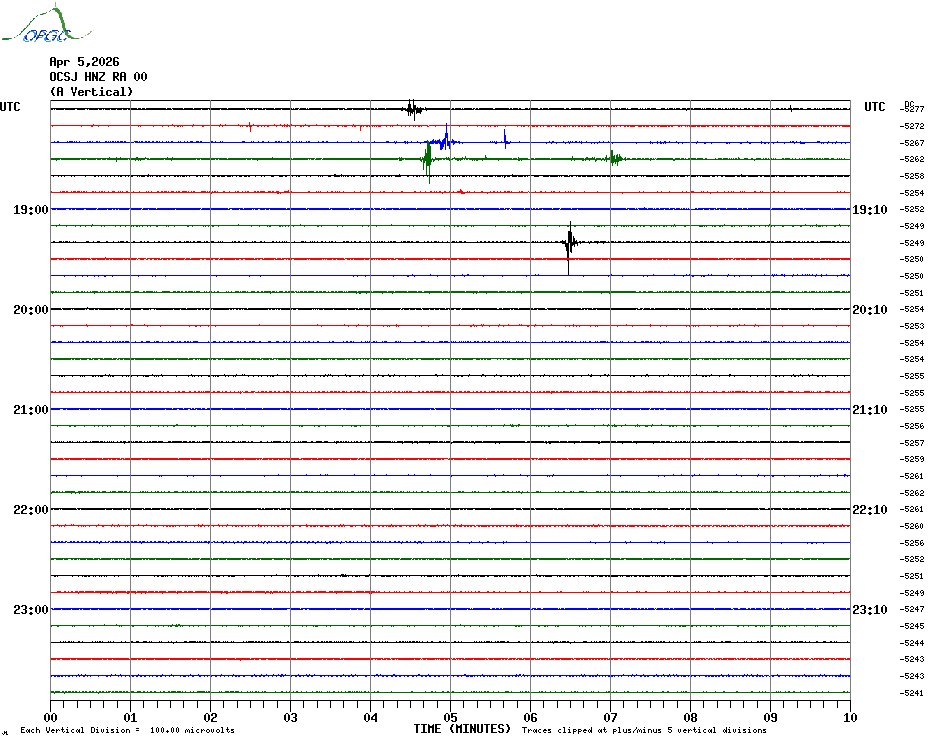Click the 21:00 hour label on left axis
Viewport: 930px width, 744px height.
point(31,410)
